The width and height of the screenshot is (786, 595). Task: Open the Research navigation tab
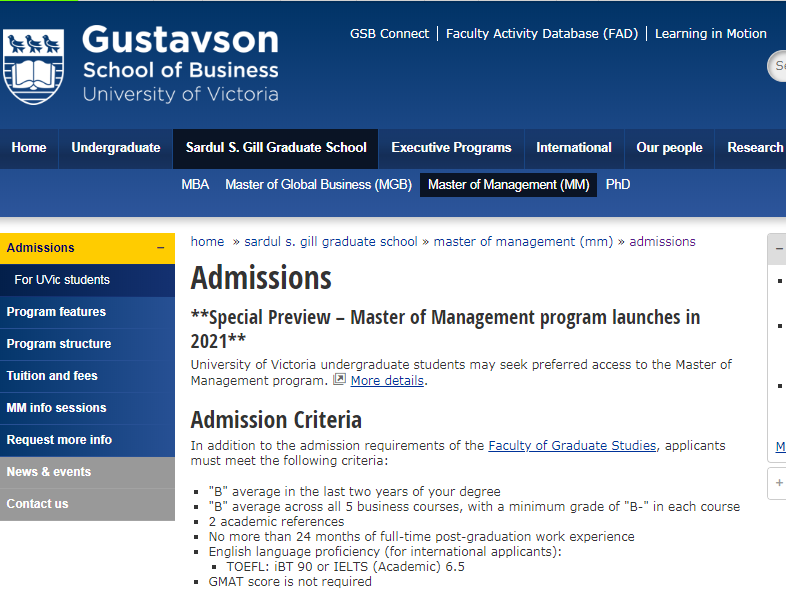point(751,148)
